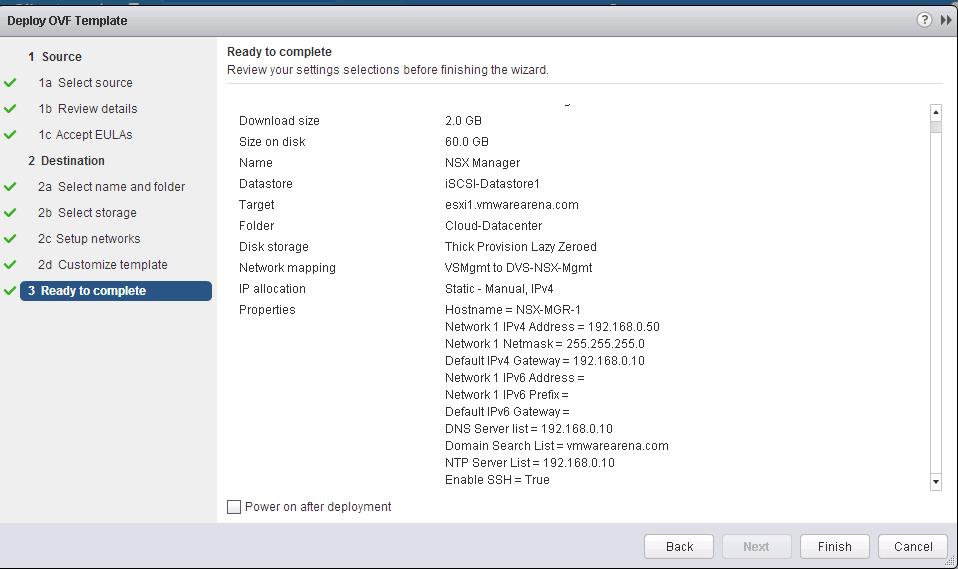The height and width of the screenshot is (569, 958).
Task: Click the 'esxi1.vmwarearena.com' target value
Action: tap(511, 205)
